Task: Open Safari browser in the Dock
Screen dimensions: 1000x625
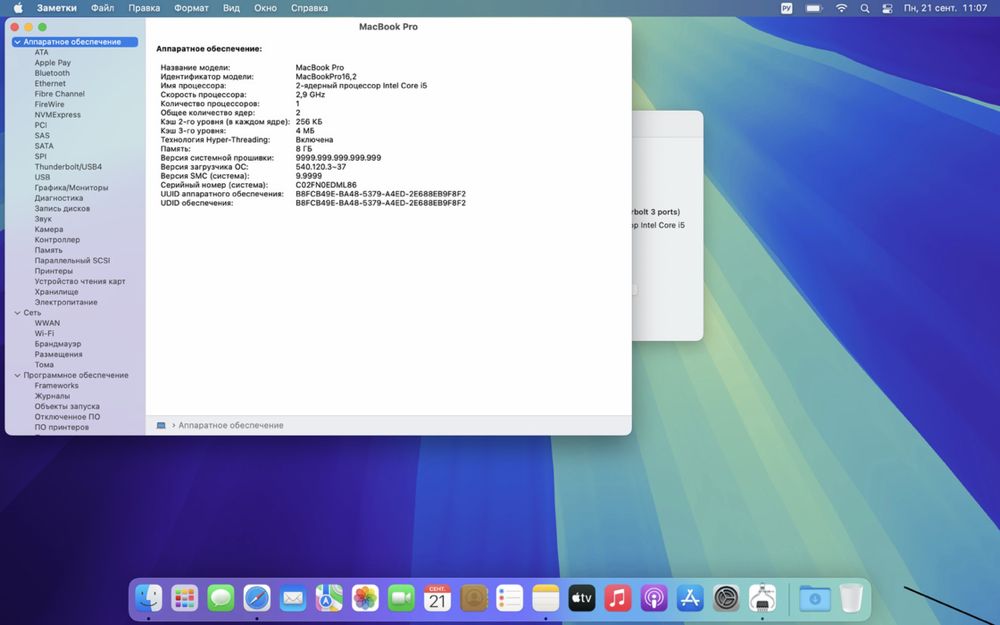Action: point(257,598)
